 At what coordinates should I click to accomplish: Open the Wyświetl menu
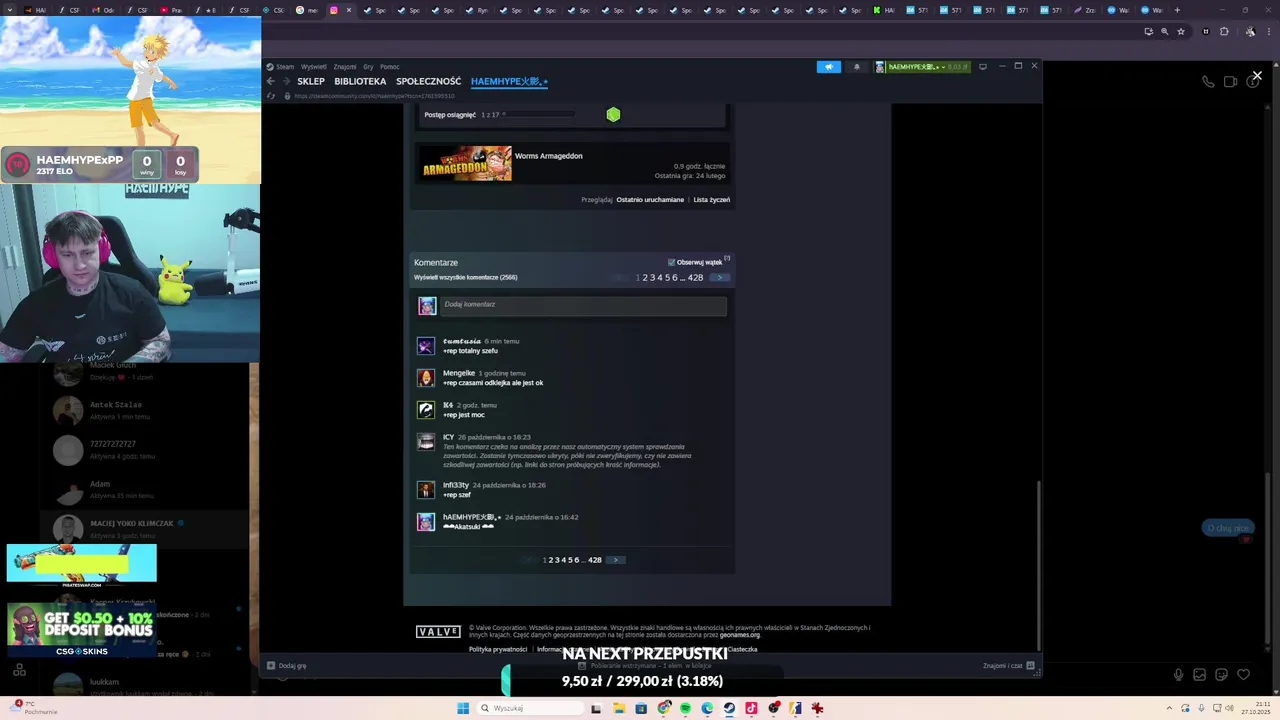(x=314, y=67)
